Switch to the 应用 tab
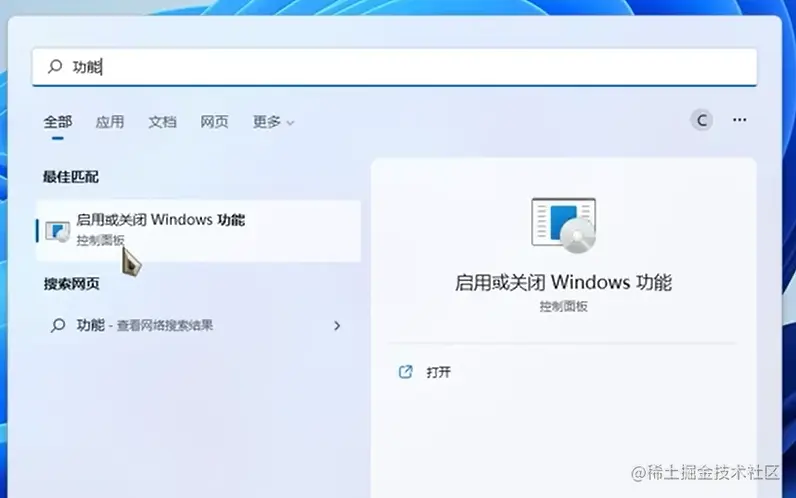 110,122
